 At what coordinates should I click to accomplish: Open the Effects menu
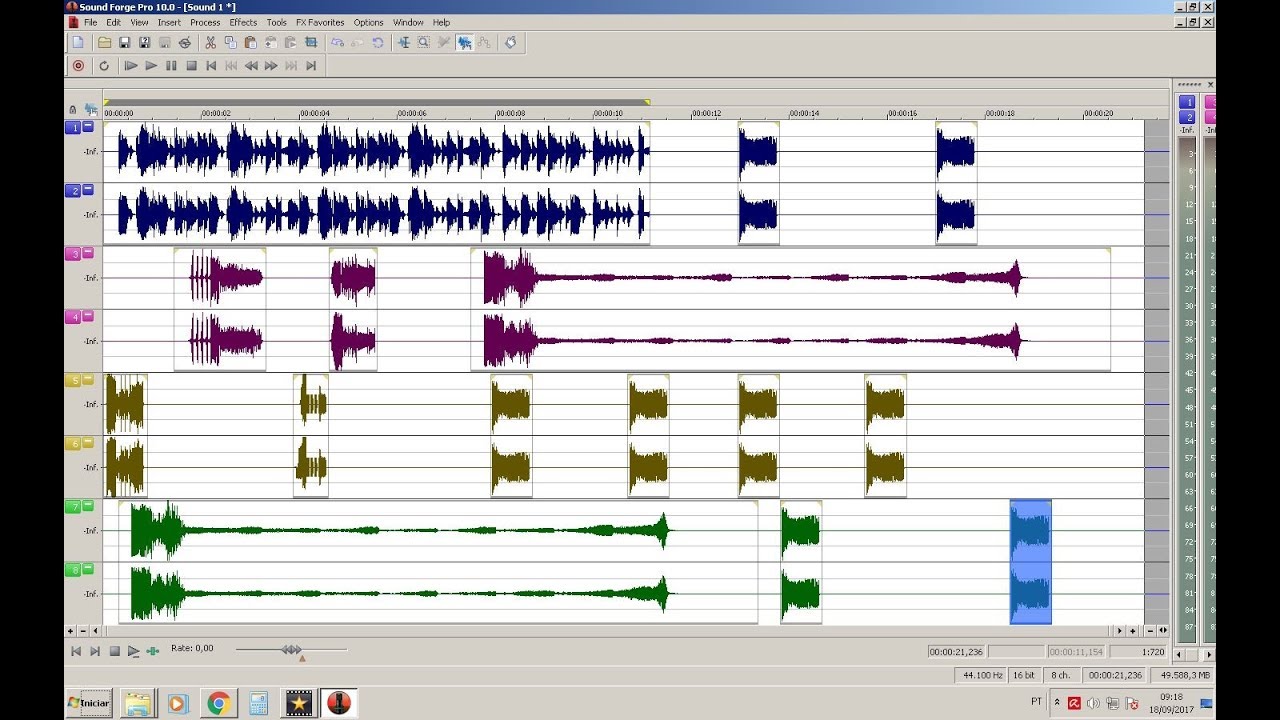(243, 22)
